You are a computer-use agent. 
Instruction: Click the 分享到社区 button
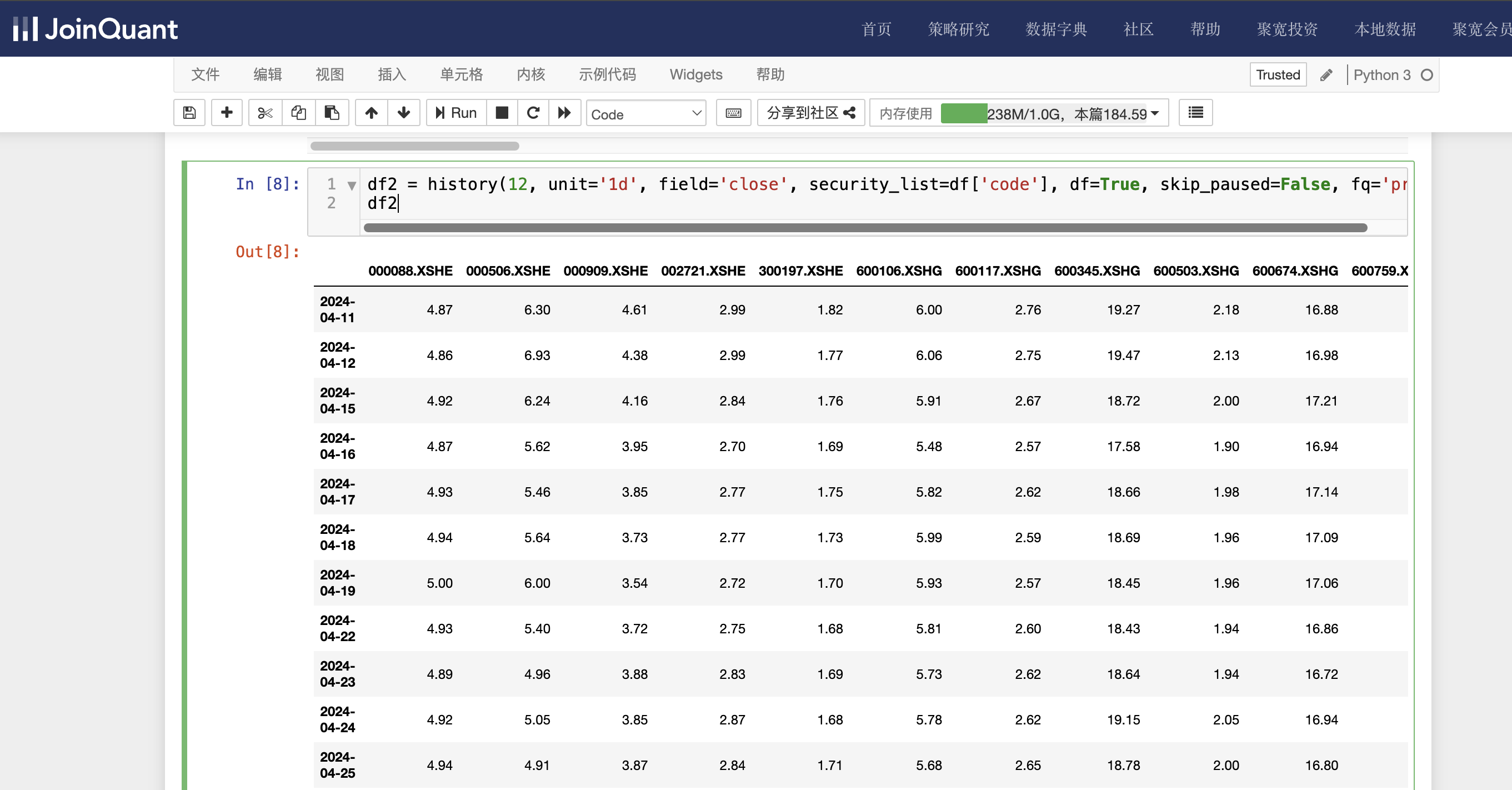(x=810, y=113)
